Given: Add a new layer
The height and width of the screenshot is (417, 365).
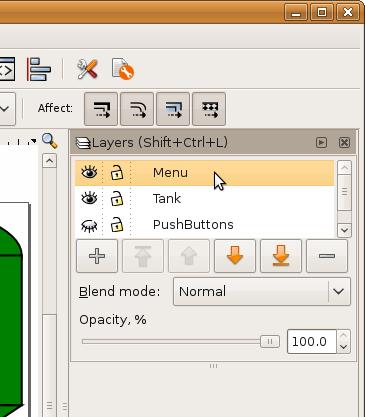Looking at the screenshot, I should 97,256.
